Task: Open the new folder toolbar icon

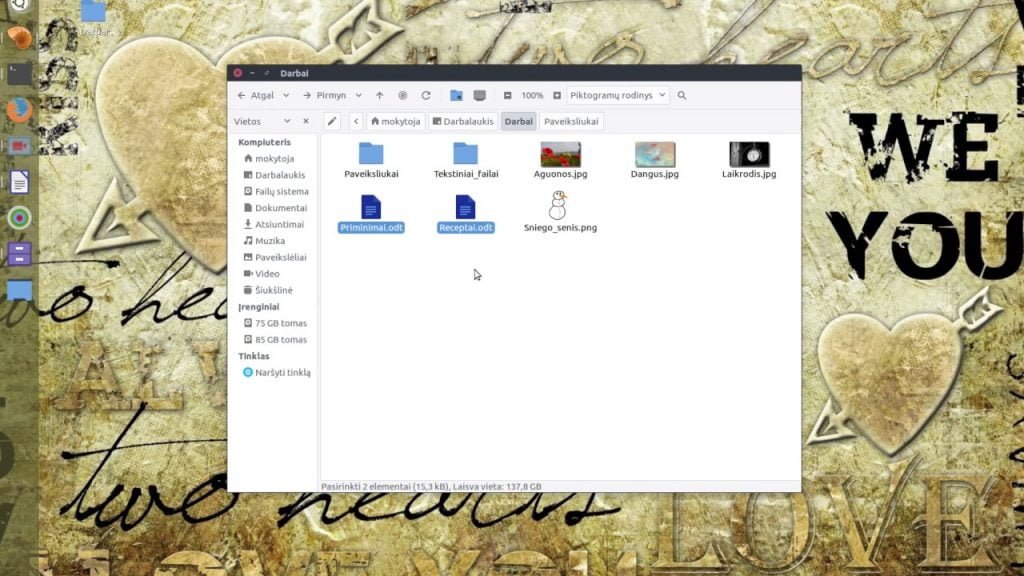Action: pyautogui.click(x=456, y=95)
